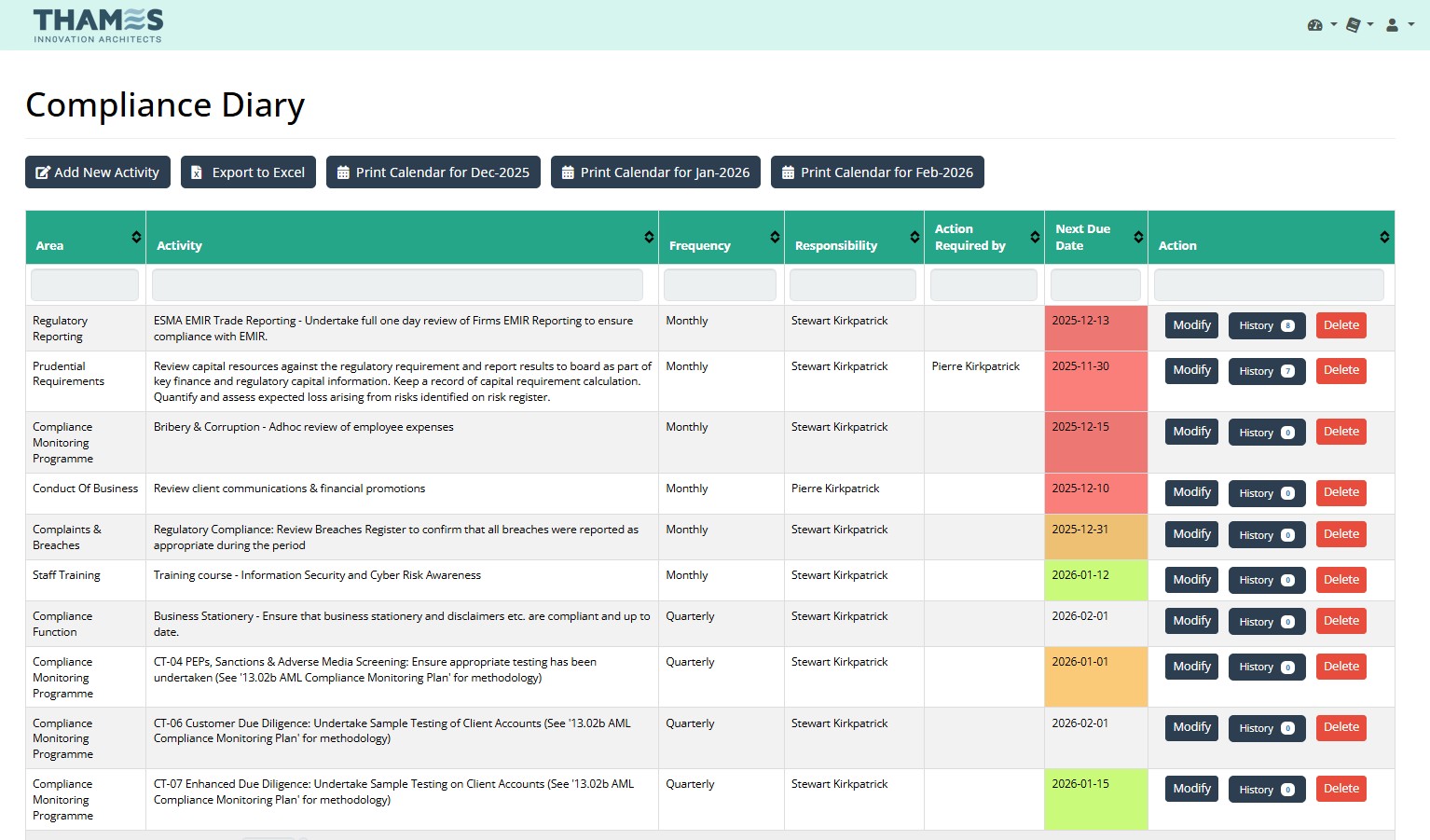Screen dimensions: 1430x840
Task: Open the user profile menu in the header
Action: (x=1398, y=25)
